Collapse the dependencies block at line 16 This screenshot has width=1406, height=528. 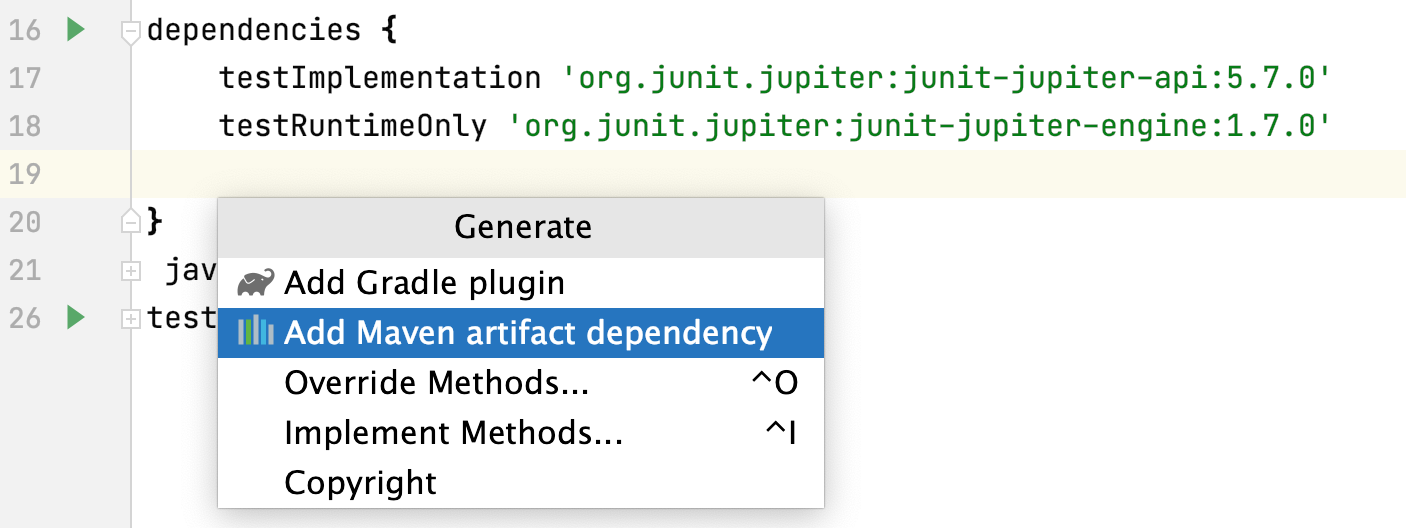[x=131, y=32]
